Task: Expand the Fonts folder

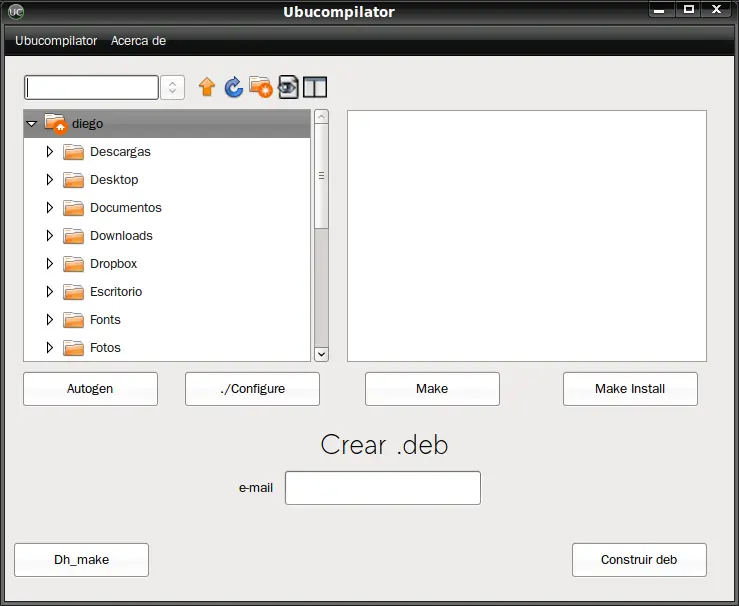Action: (x=49, y=319)
